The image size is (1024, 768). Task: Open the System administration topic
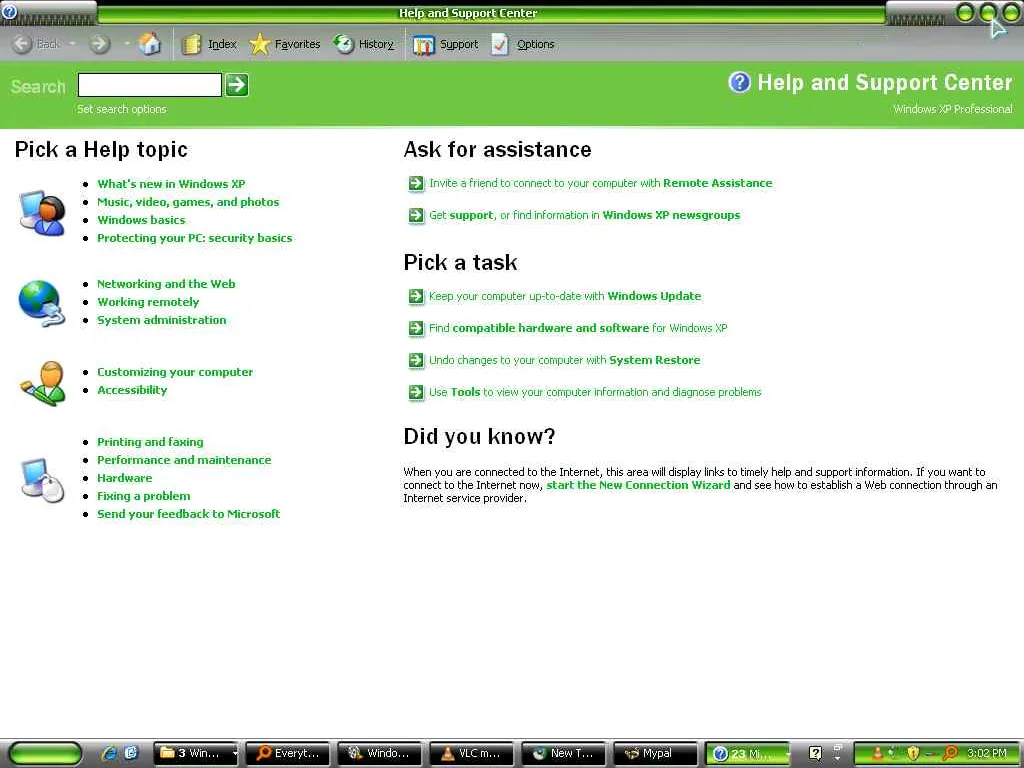click(162, 320)
